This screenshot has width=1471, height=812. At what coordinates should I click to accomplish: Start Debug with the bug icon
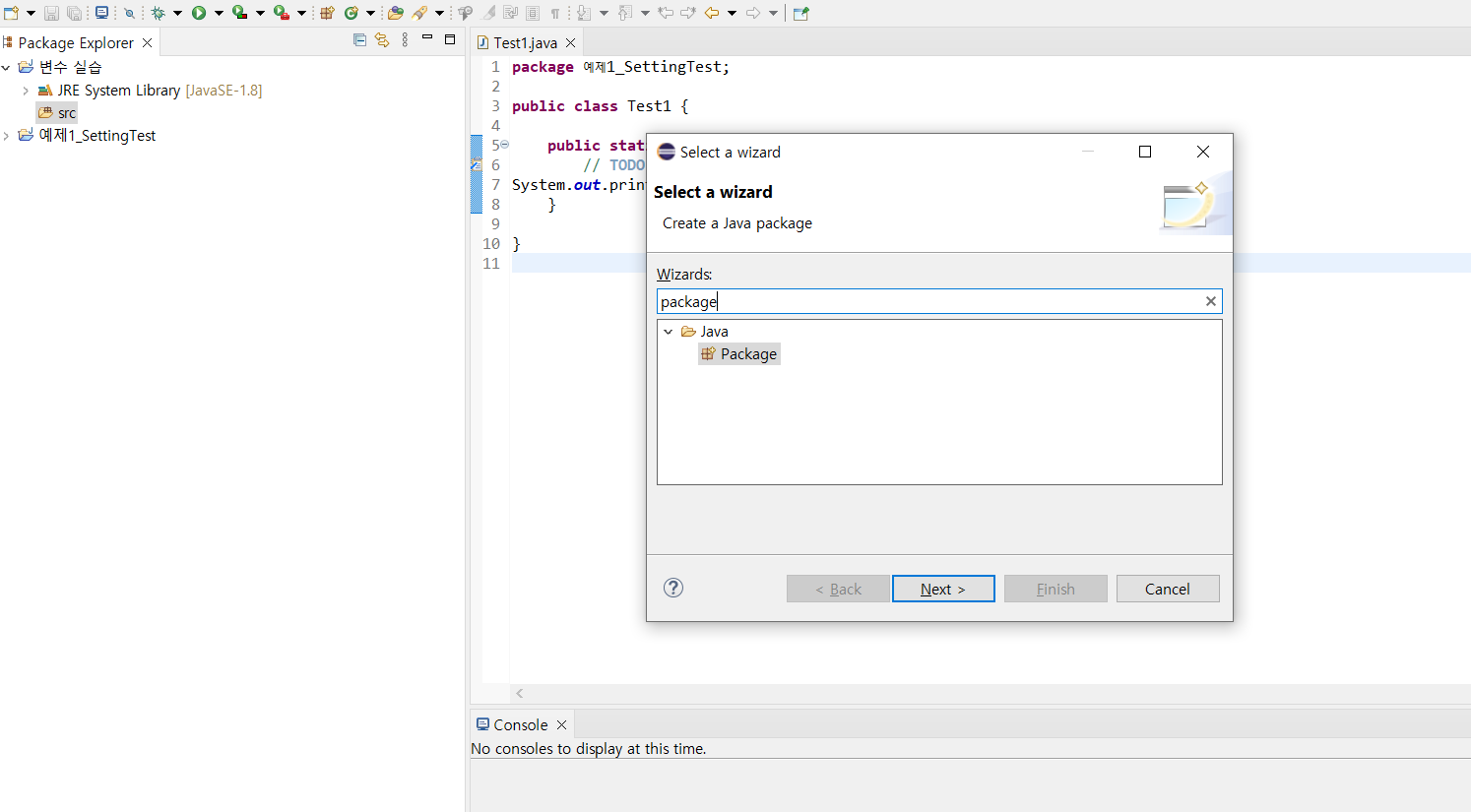159,13
